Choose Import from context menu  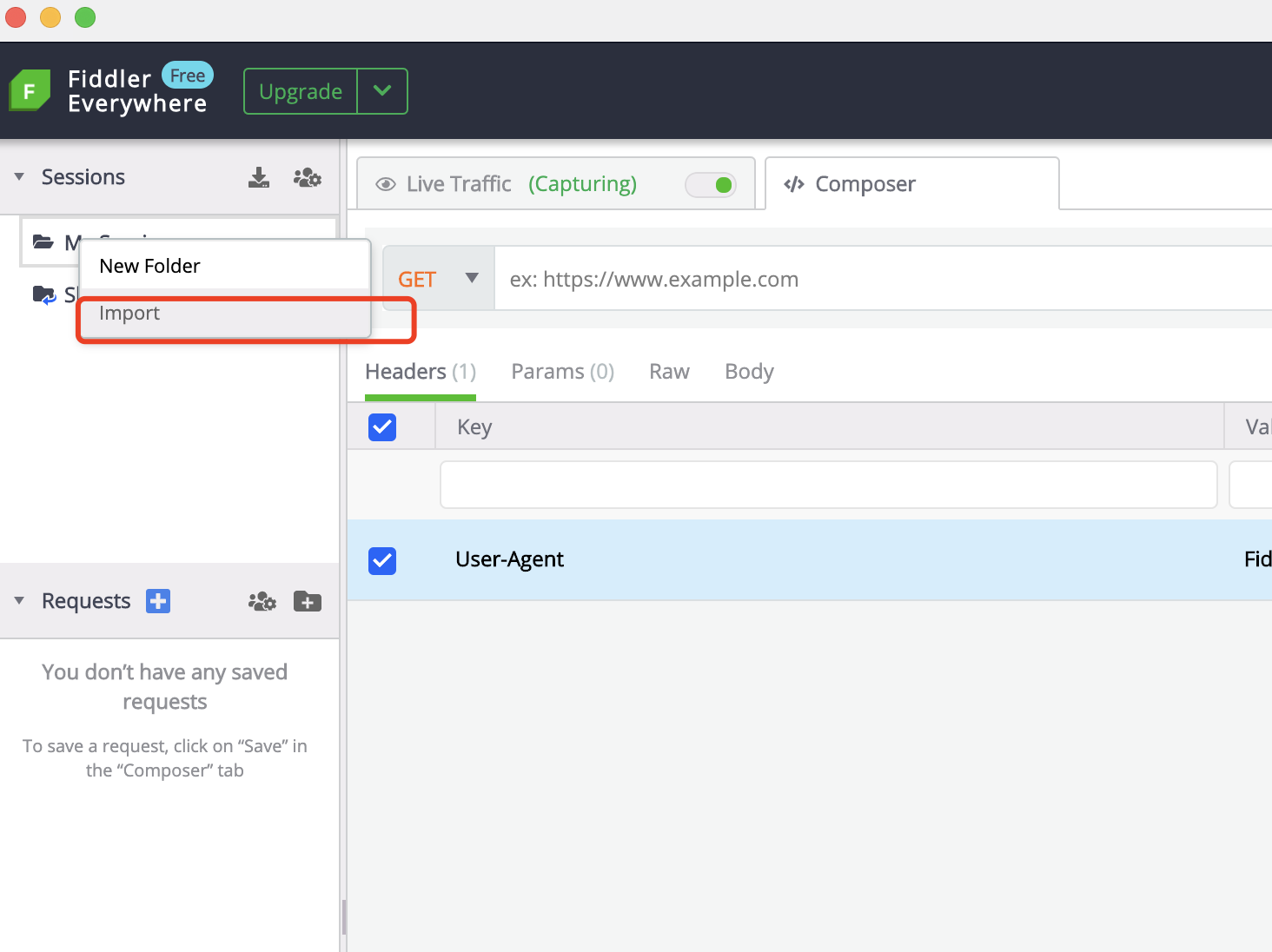coord(225,313)
